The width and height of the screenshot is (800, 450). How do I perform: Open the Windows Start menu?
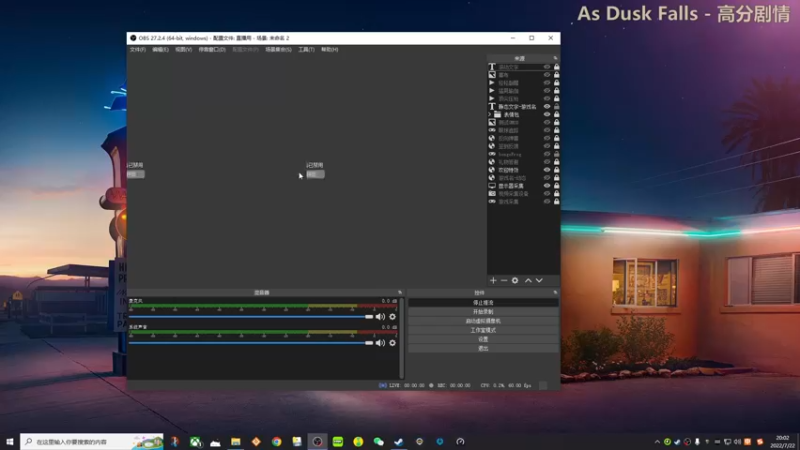point(10,441)
